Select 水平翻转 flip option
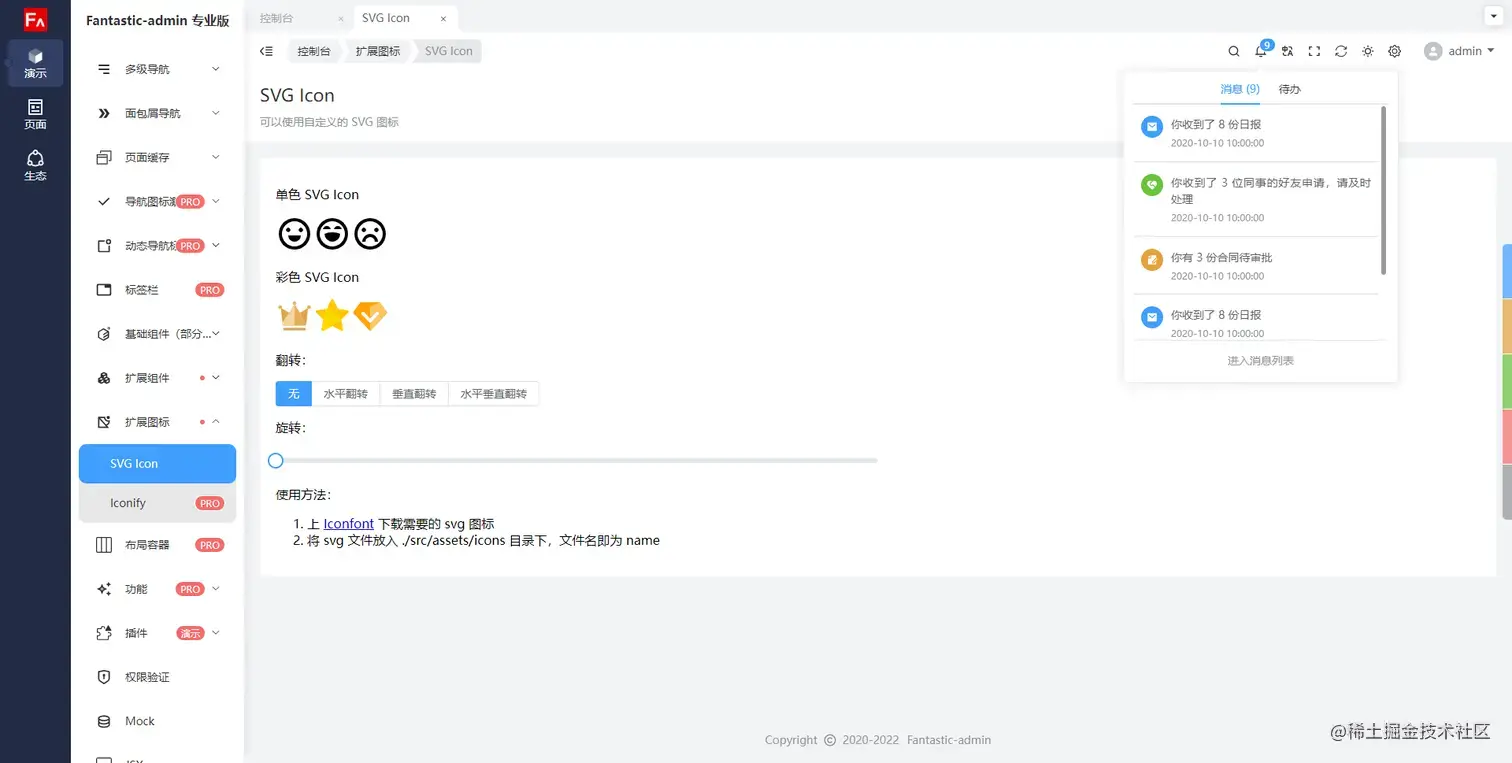The image size is (1512, 763). (346, 394)
